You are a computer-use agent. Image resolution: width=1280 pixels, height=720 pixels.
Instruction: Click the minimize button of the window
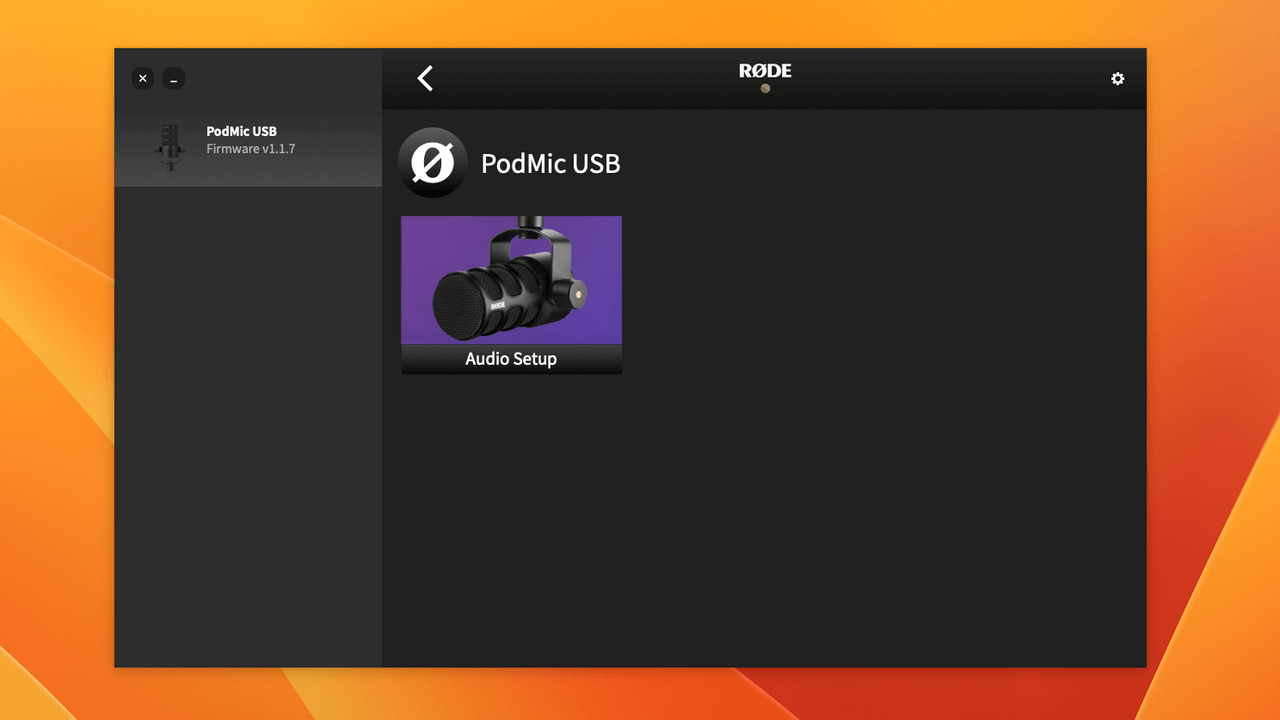pyautogui.click(x=174, y=78)
